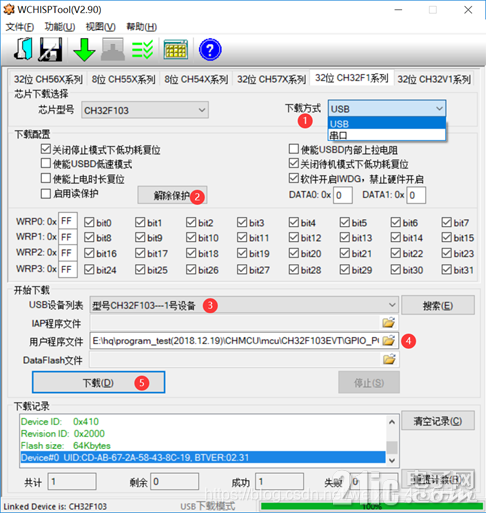Uncheck bit12 write protection checkbox
The height and width of the screenshot is (513, 486).
coord(294,237)
